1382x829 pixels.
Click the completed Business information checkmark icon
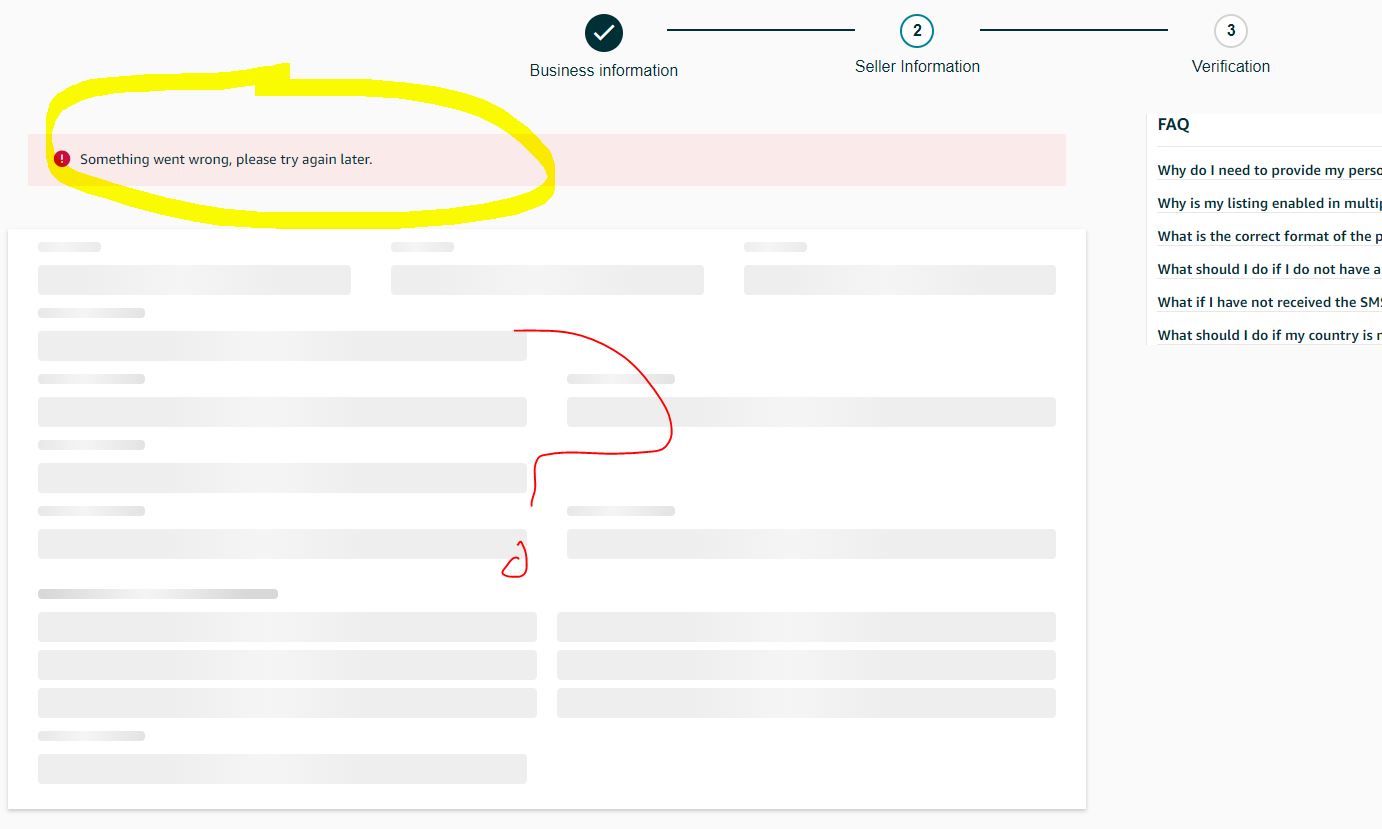pyautogui.click(x=604, y=33)
